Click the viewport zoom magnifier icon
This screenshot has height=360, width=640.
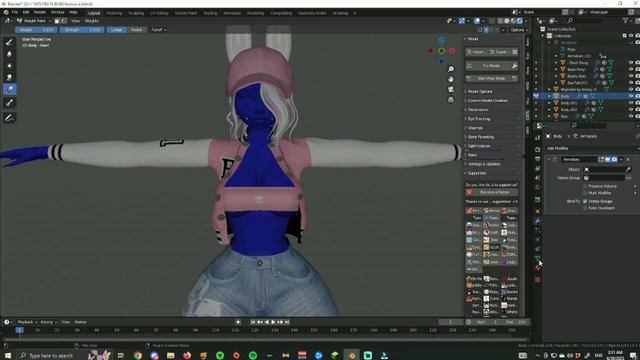[451, 69]
